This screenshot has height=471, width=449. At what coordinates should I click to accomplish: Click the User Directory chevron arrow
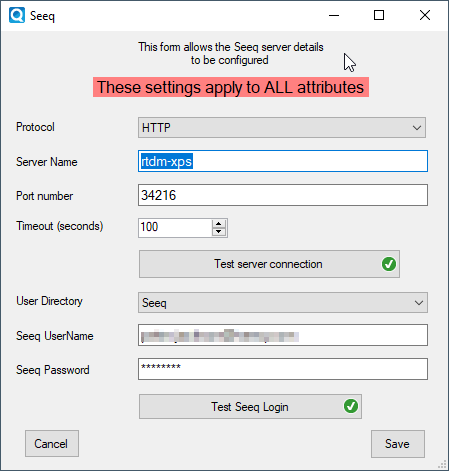click(x=419, y=303)
